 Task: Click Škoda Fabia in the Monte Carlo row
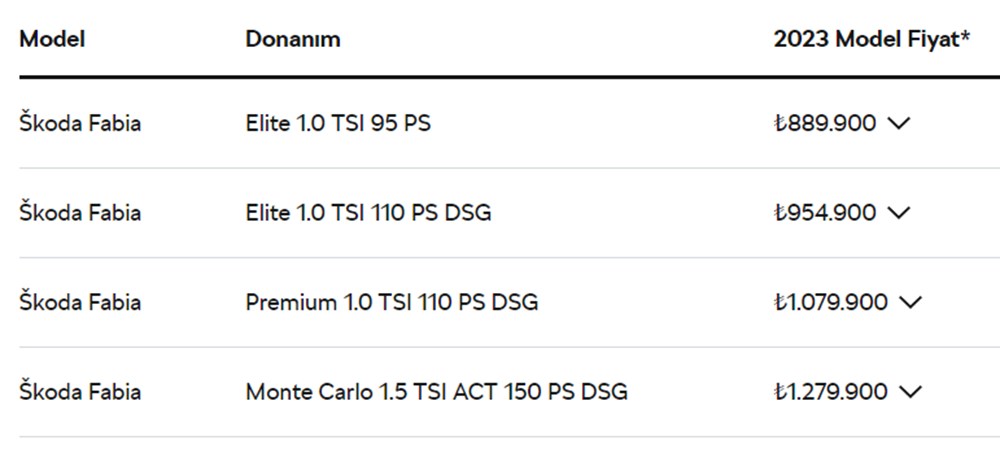80,392
